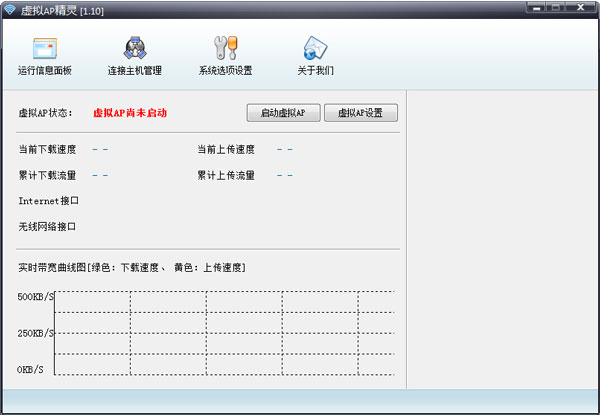
Task: Open 关于我们 envelope icon
Action: [315, 48]
